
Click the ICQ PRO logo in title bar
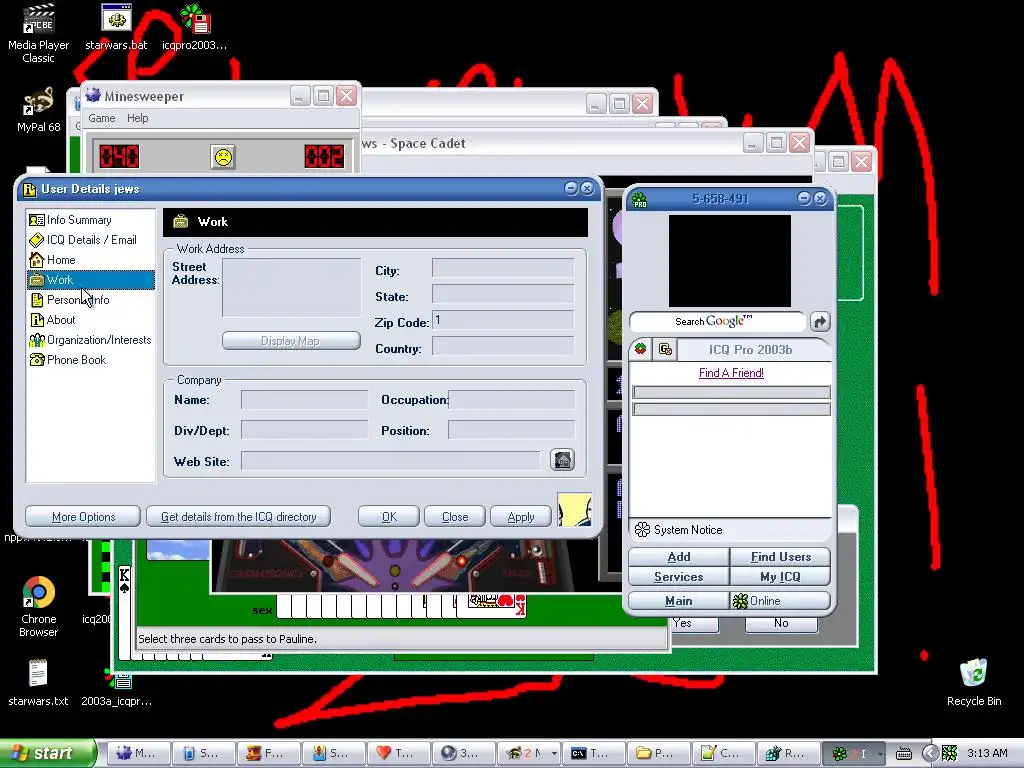(639, 199)
